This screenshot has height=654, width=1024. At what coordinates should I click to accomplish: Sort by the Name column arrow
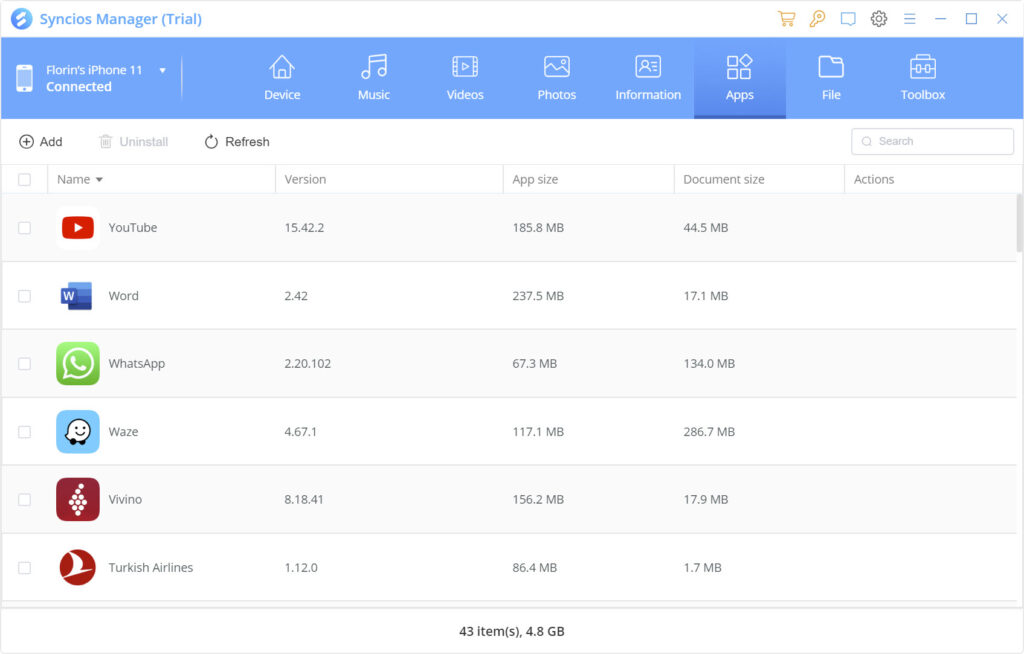(99, 180)
